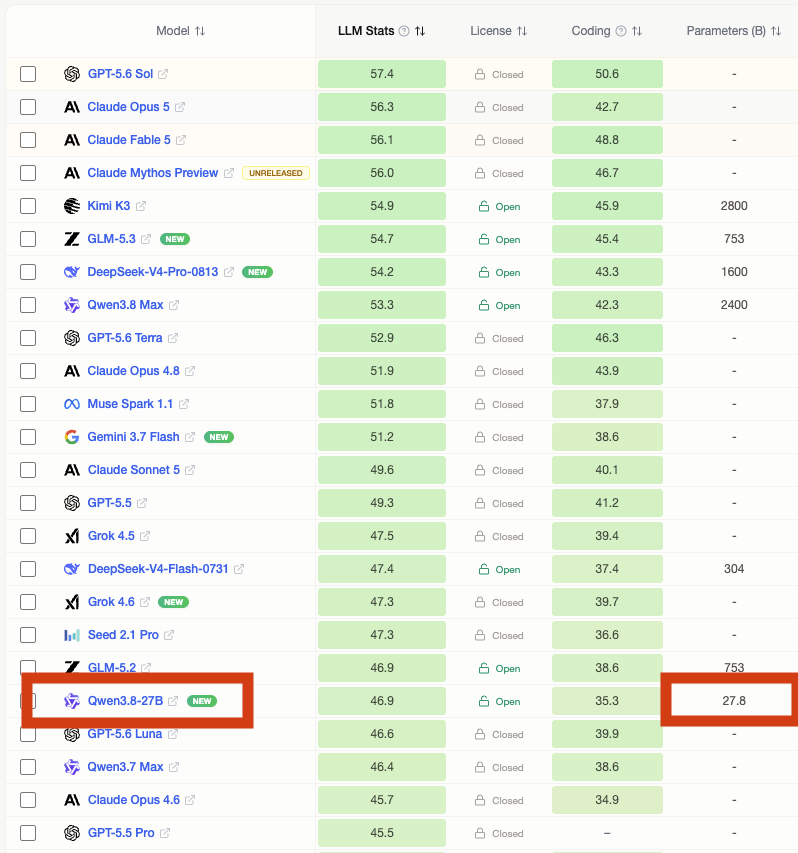798x853 pixels.
Task: Click the Coding column help question-mark icon
Action: pos(621,32)
